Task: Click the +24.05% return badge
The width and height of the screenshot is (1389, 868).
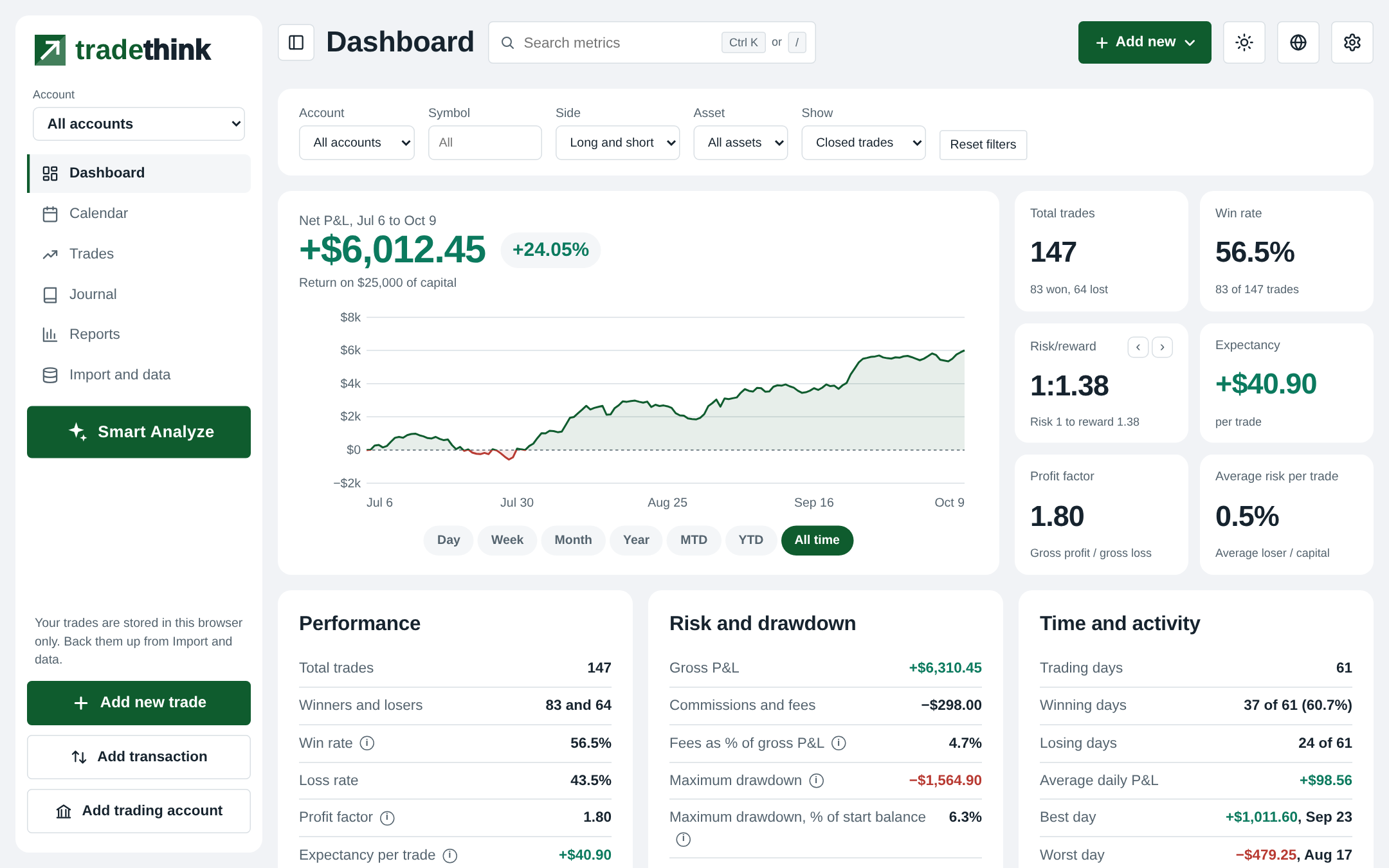Action: [x=550, y=249]
